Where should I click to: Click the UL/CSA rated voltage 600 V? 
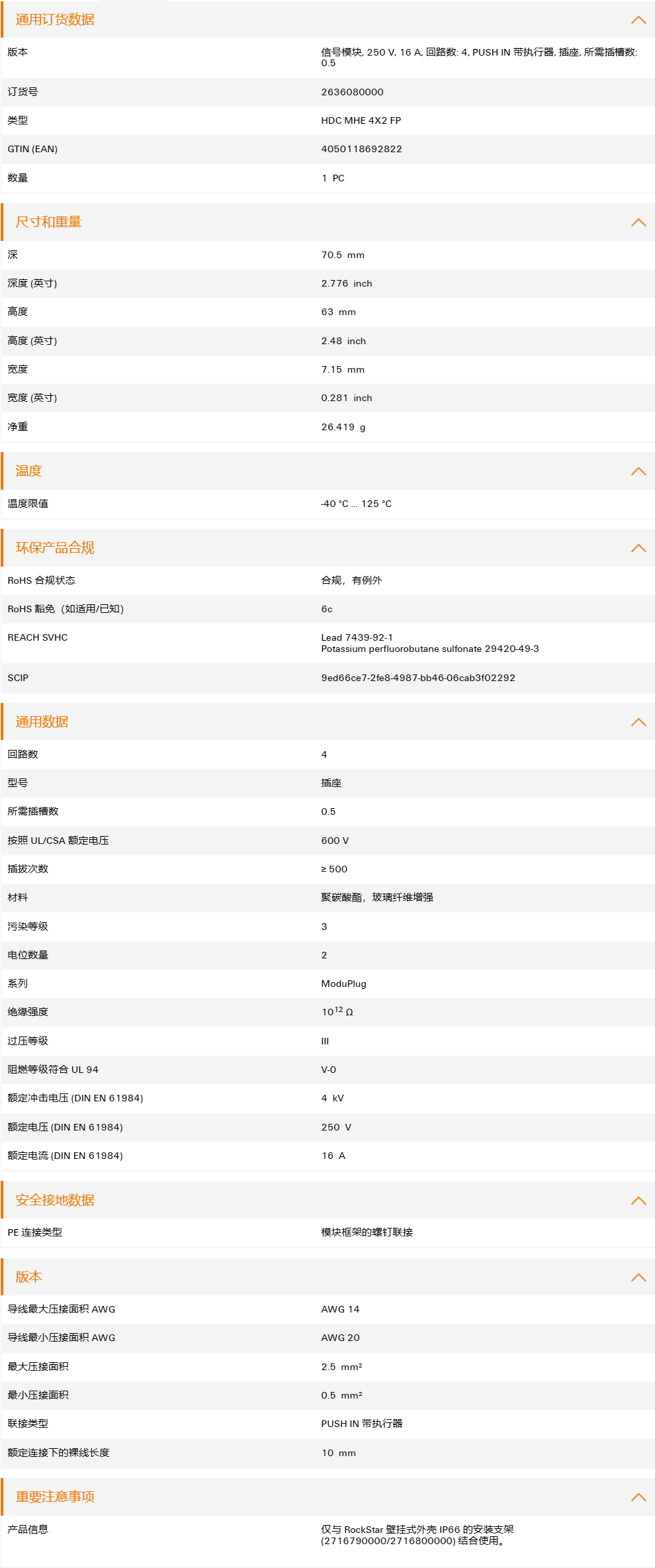pos(335,841)
